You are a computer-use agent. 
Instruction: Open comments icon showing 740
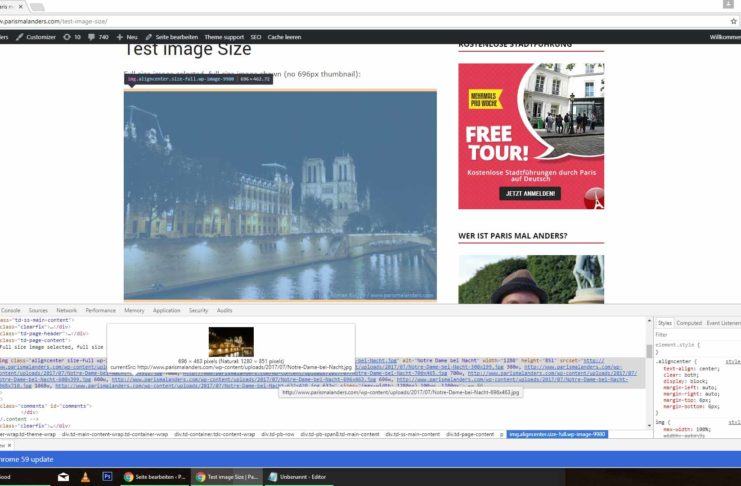98,37
